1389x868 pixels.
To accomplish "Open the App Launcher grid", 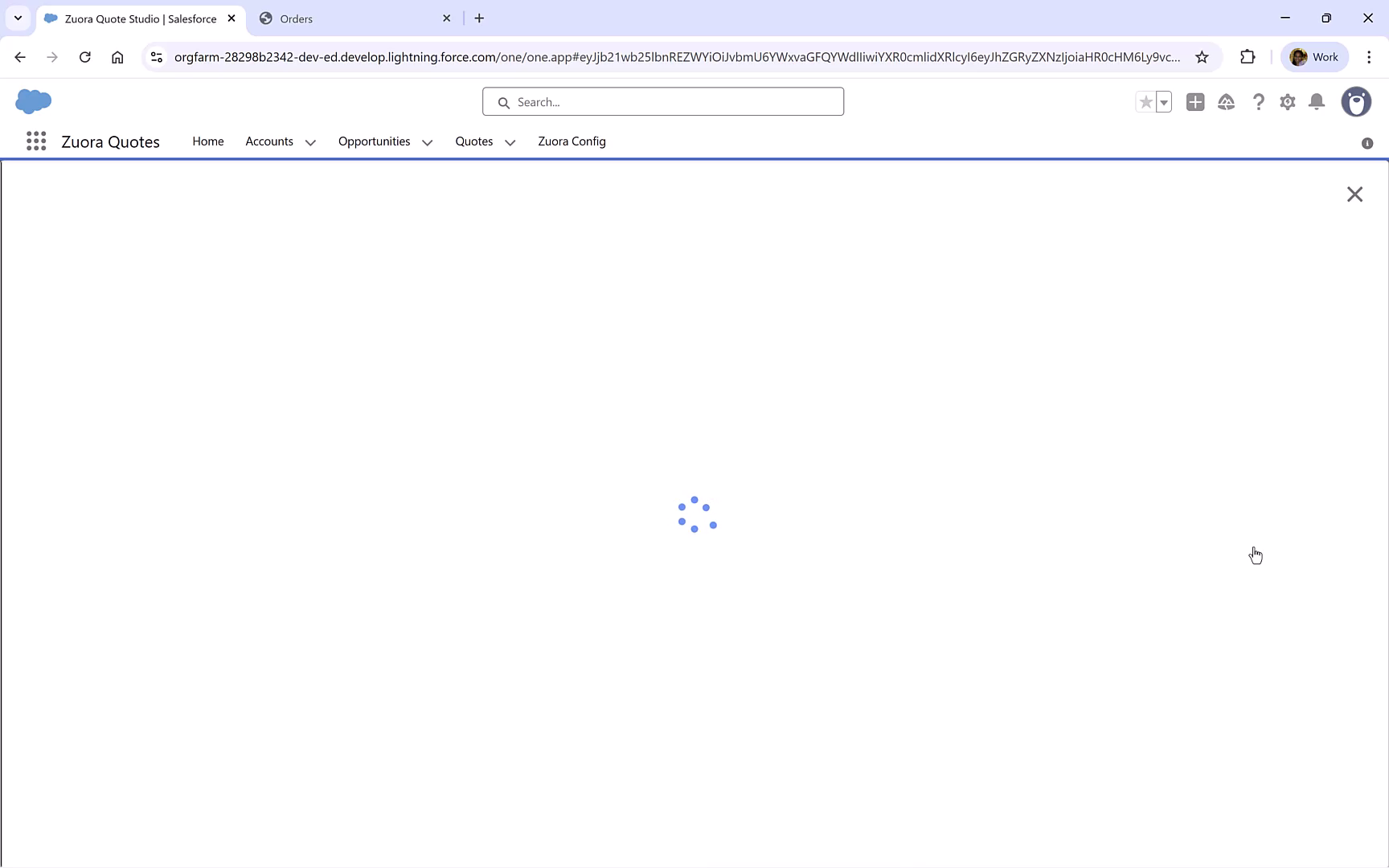I will (x=36, y=141).
